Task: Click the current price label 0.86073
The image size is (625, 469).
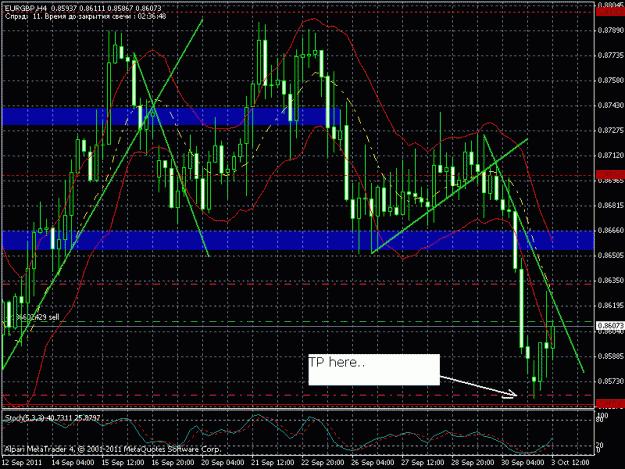Action: point(610,326)
